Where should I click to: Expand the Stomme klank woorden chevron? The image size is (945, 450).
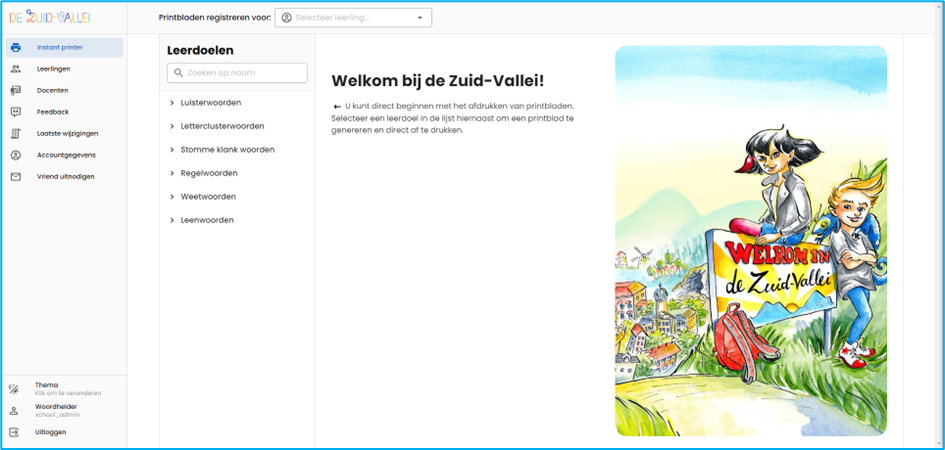[x=172, y=150]
